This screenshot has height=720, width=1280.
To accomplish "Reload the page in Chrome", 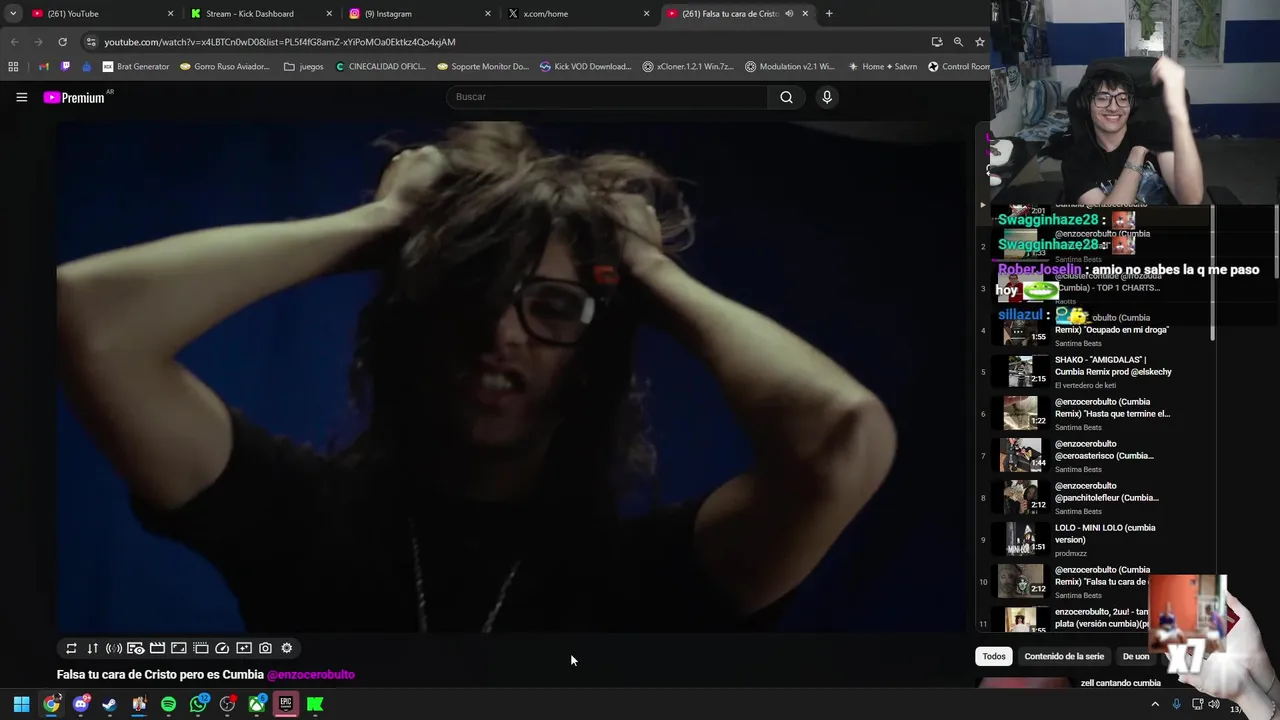I will [x=62, y=42].
